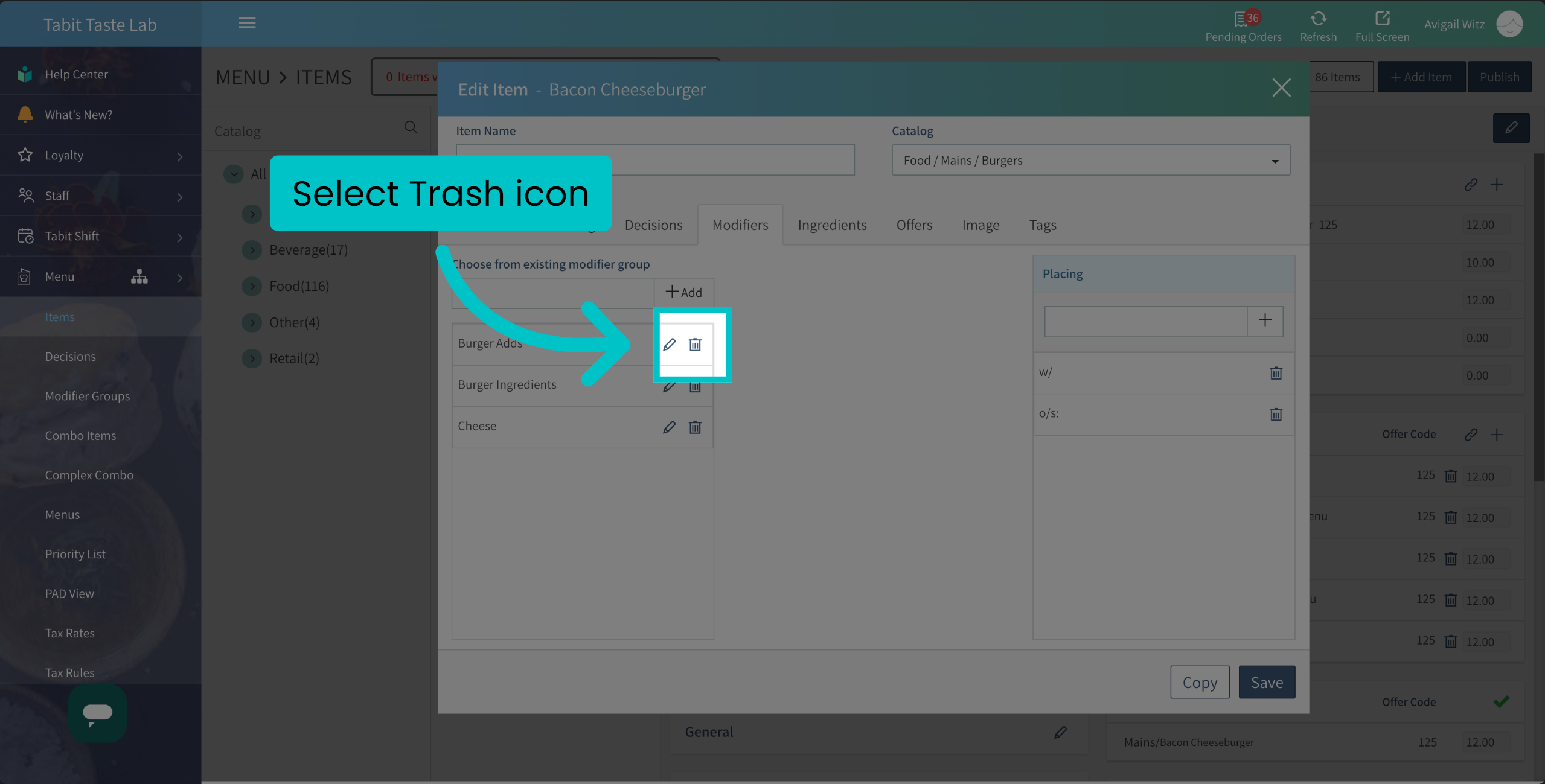Screen dimensions: 1545x784
Task: Click the Item Name input field
Action: (x=655, y=160)
